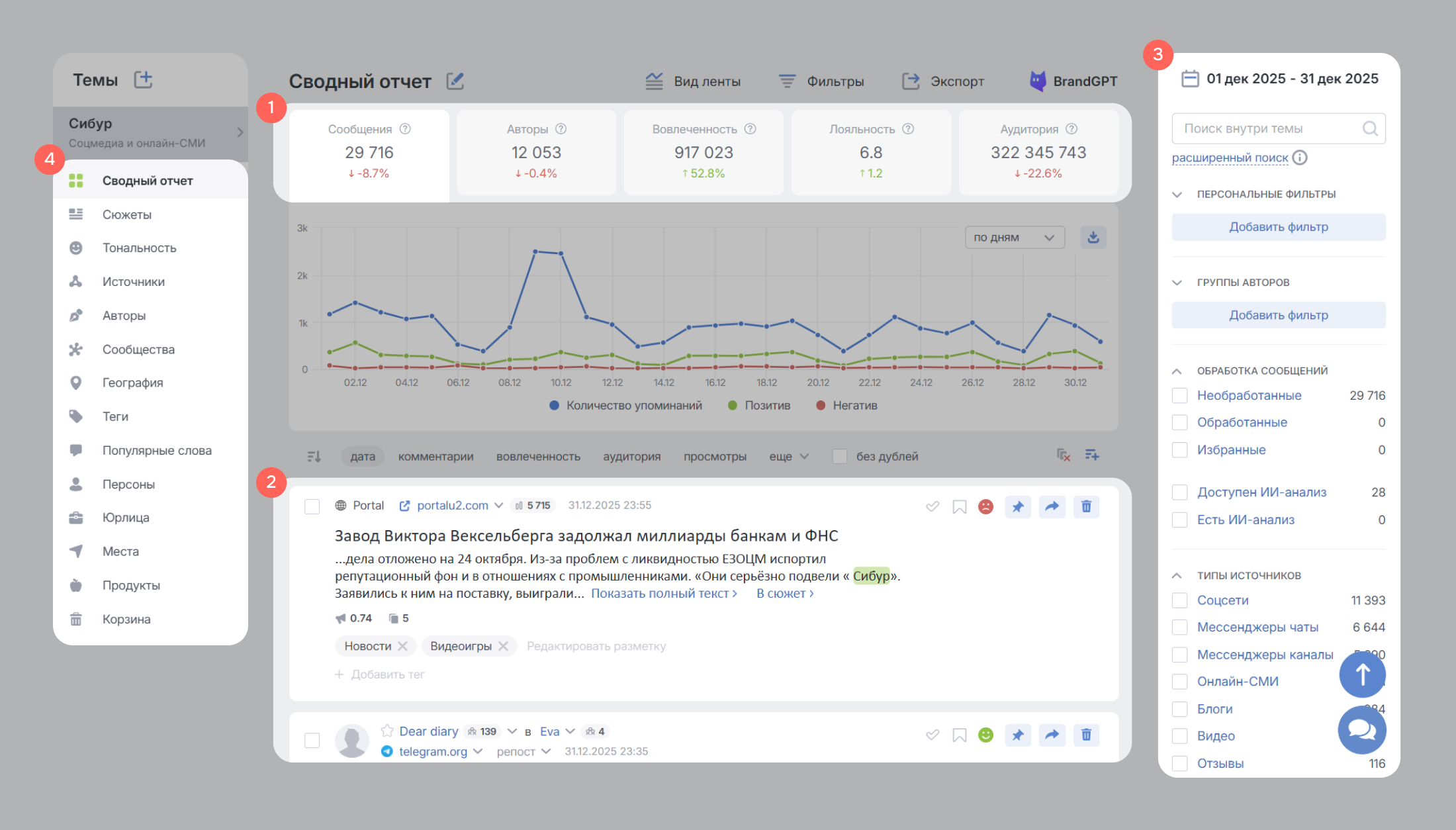Delete the Portal post via trash icon
The image size is (1456, 830).
click(1086, 506)
